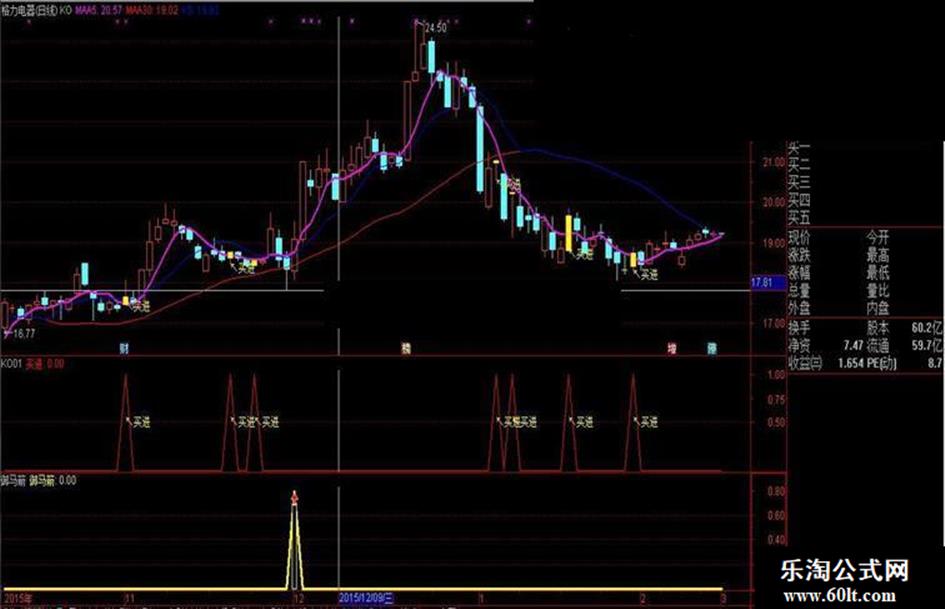Image resolution: width=945 pixels, height=609 pixels.
Task: Click the 股本 value 60.2亿
Action: 926,328
